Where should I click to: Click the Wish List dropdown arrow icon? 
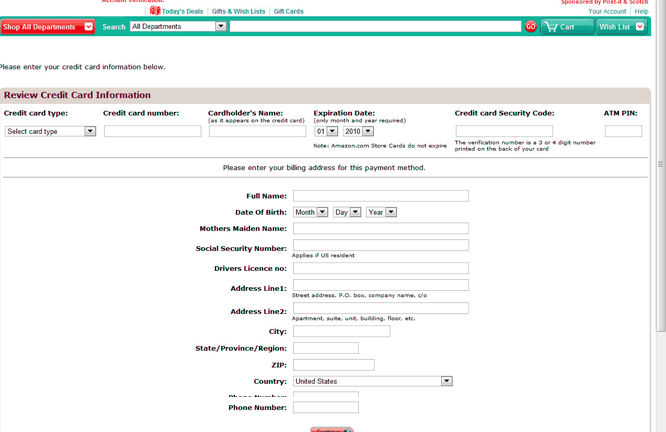coord(640,27)
